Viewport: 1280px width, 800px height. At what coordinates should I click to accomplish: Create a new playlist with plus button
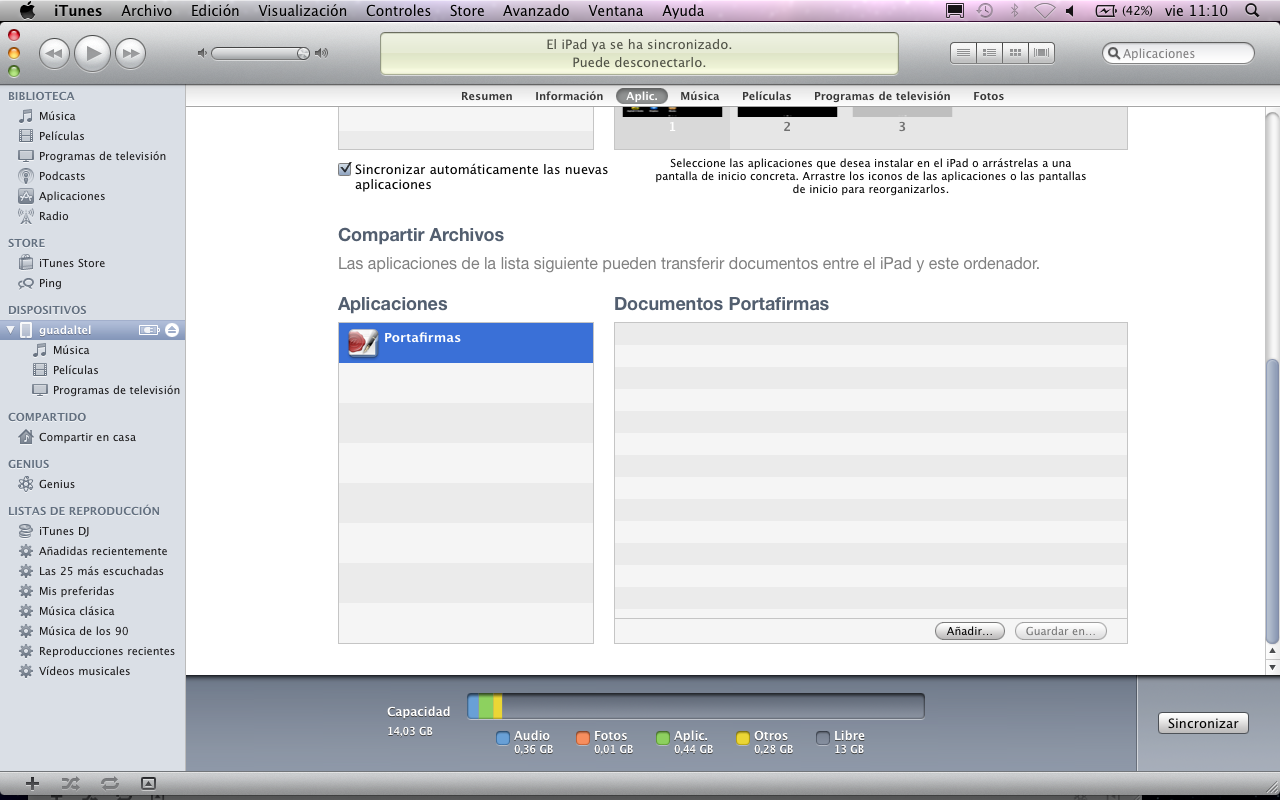pos(32,783)
